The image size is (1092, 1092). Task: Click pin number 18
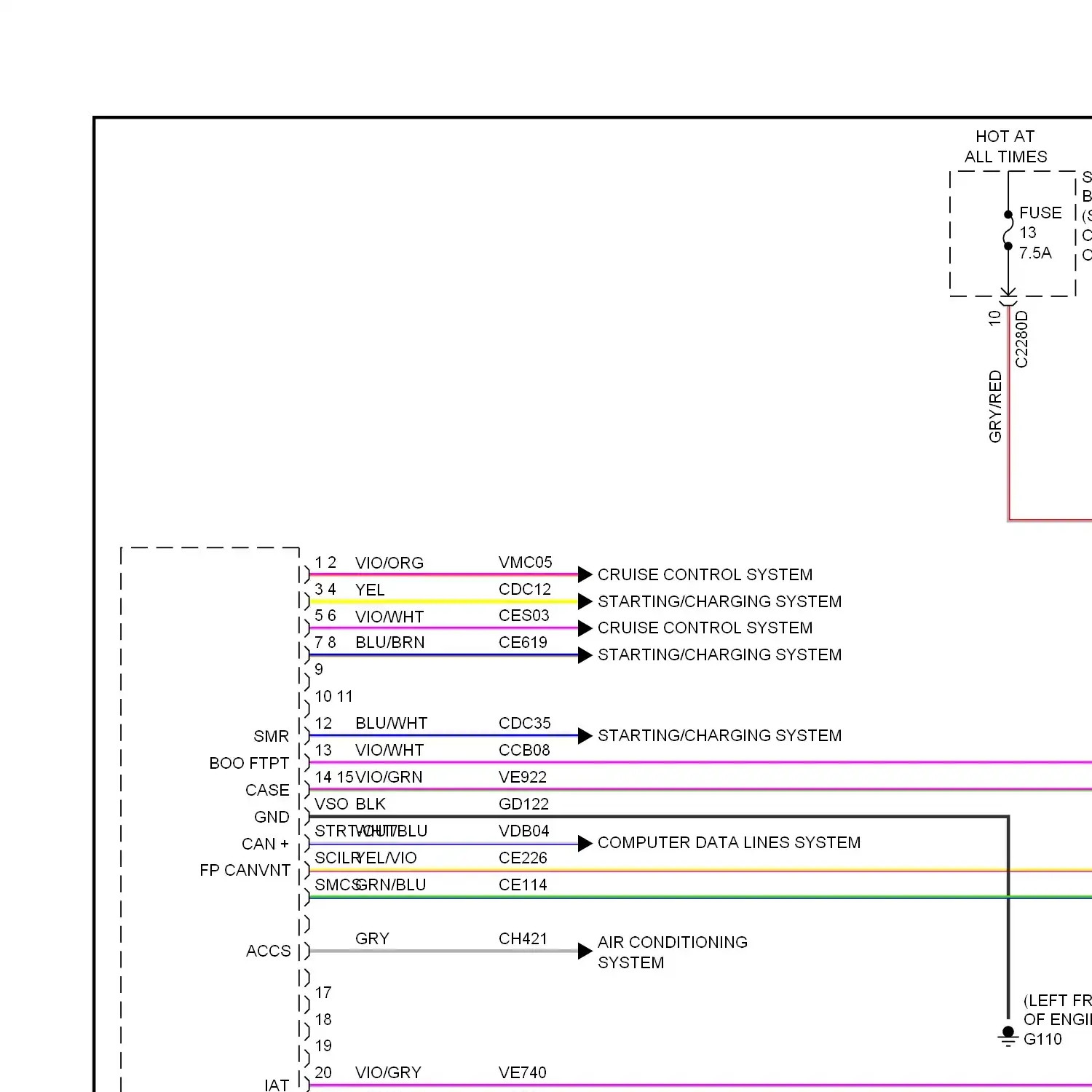[323, 1019]
